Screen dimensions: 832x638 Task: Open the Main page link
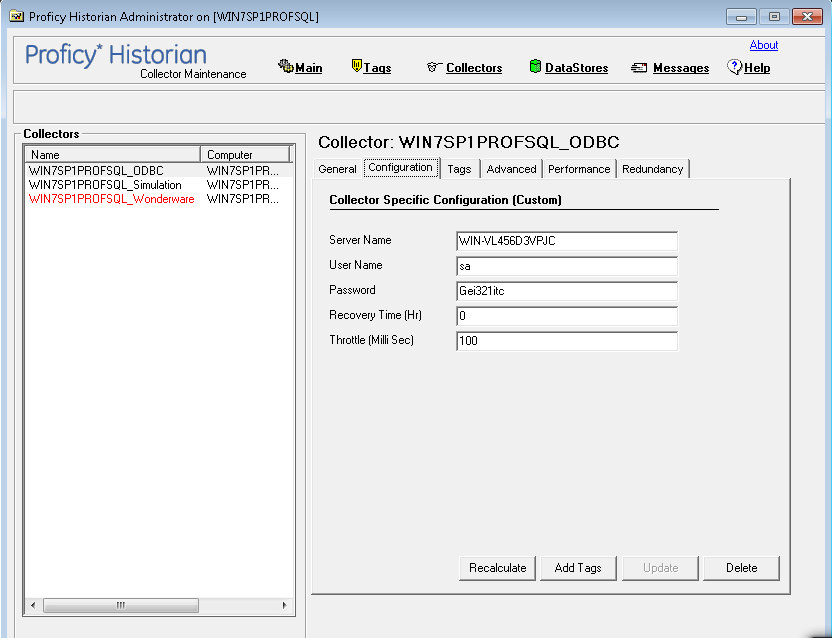308,68
